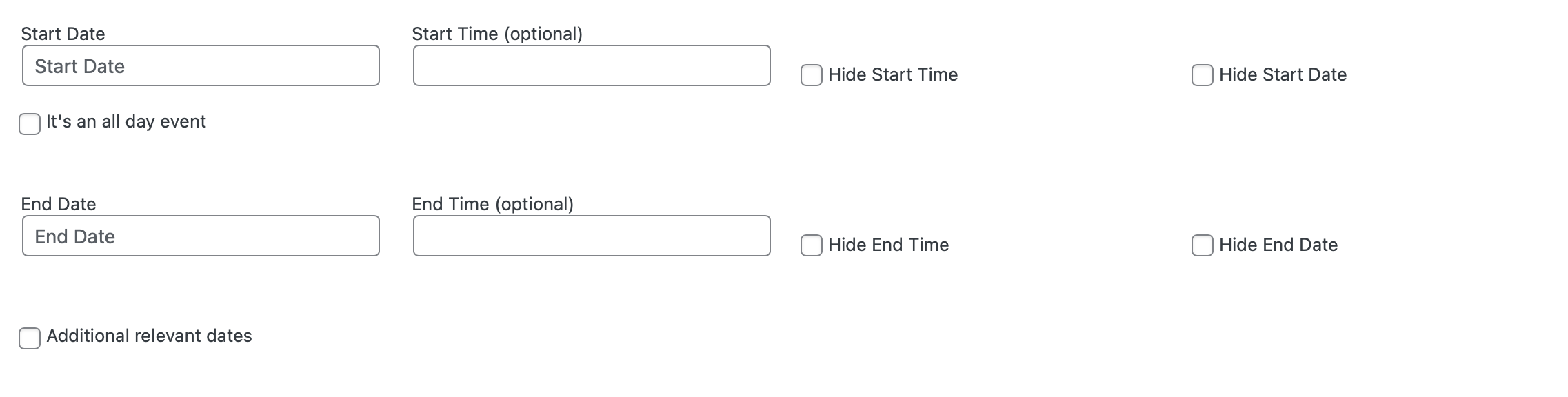Click the "Hide End Date" label text
1568x397 pixels.
point(1278,245)
